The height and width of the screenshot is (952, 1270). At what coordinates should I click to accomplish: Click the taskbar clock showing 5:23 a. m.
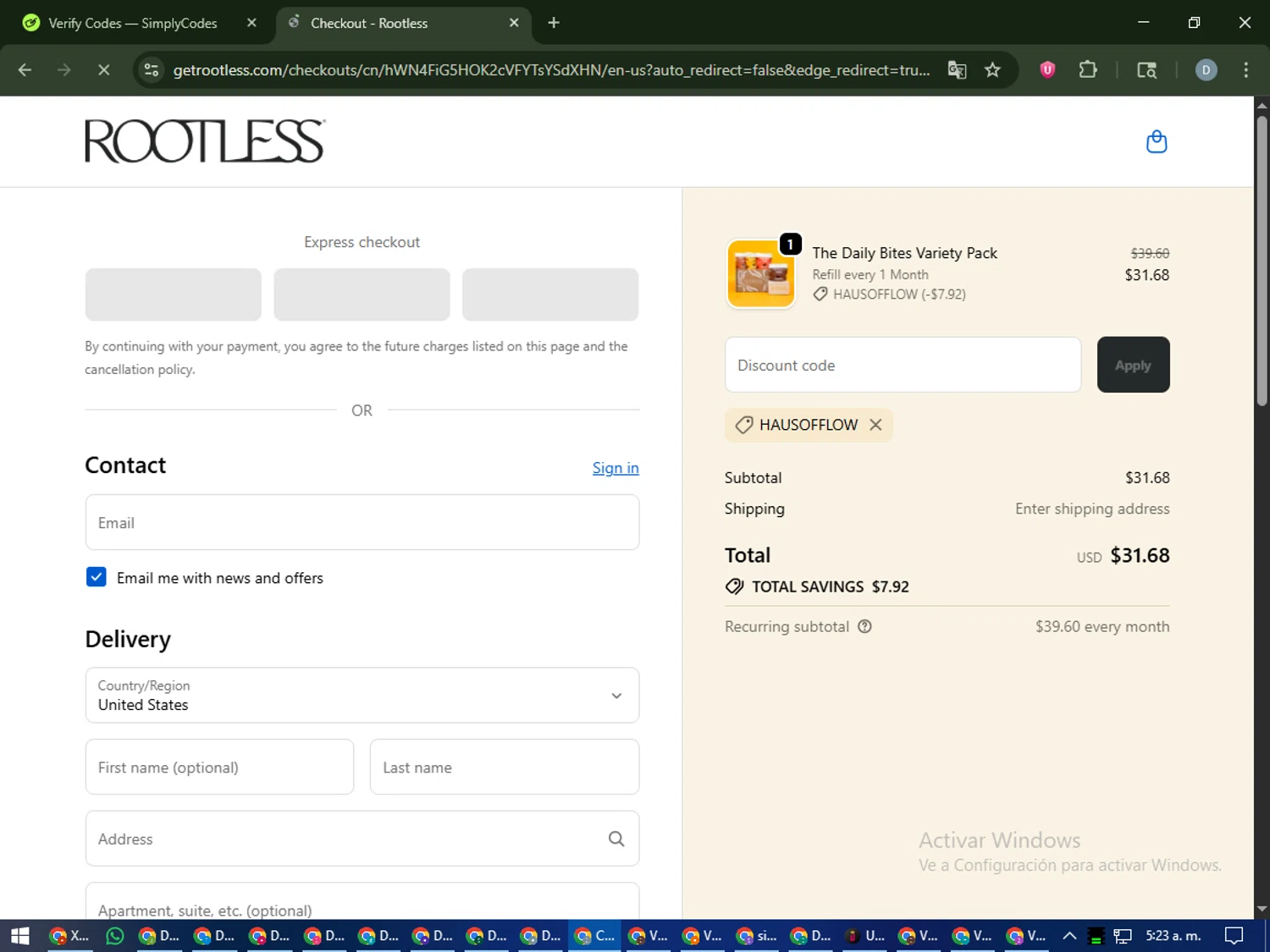(x=1173, y=935)
